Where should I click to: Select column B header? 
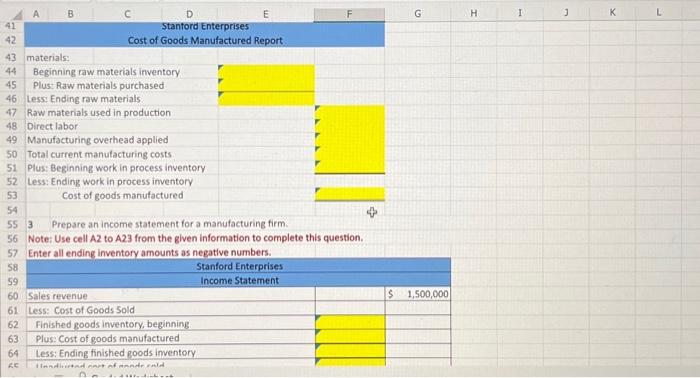tap(70, 14)
